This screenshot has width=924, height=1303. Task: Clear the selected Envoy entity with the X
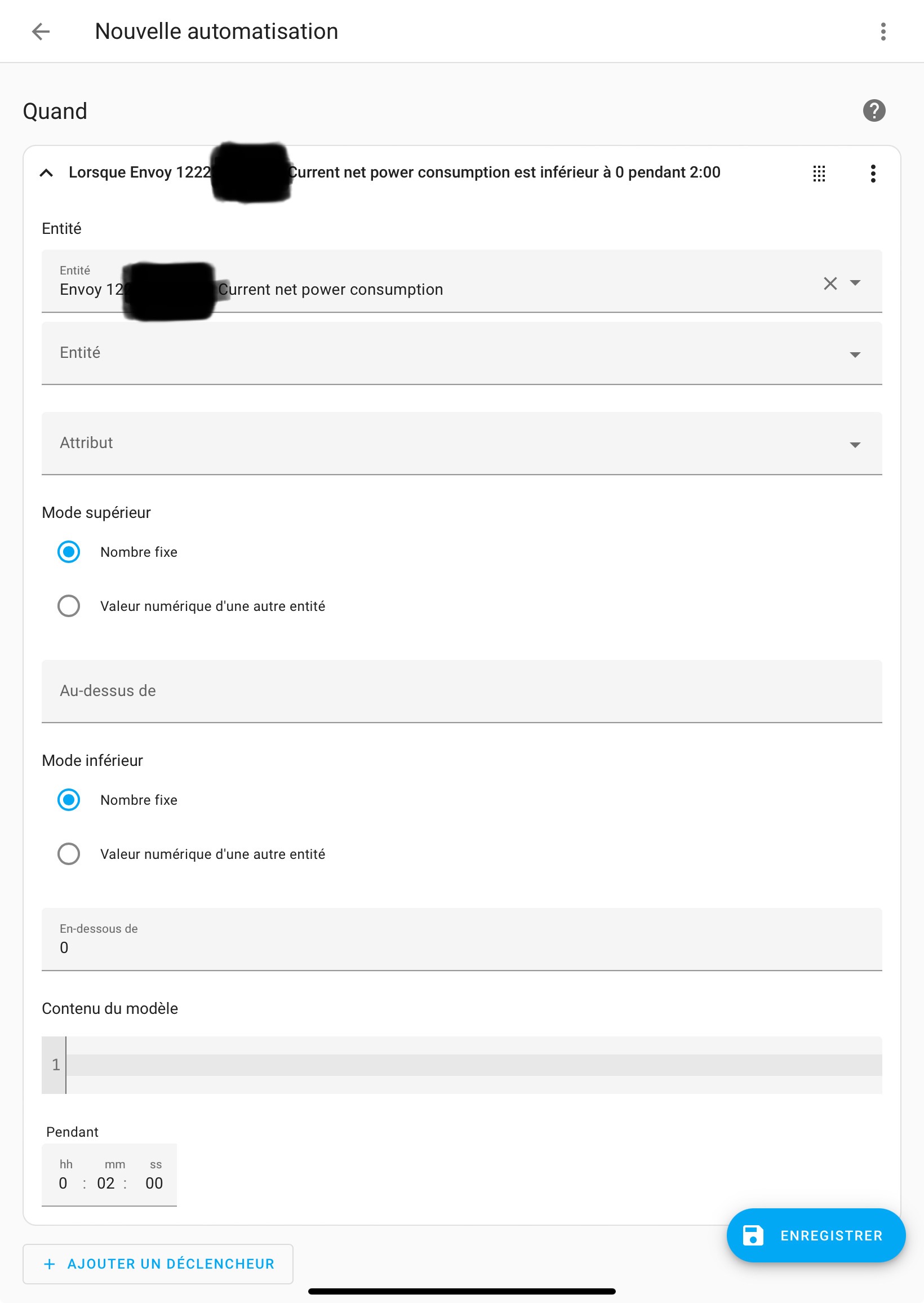(x=830, y=283)
